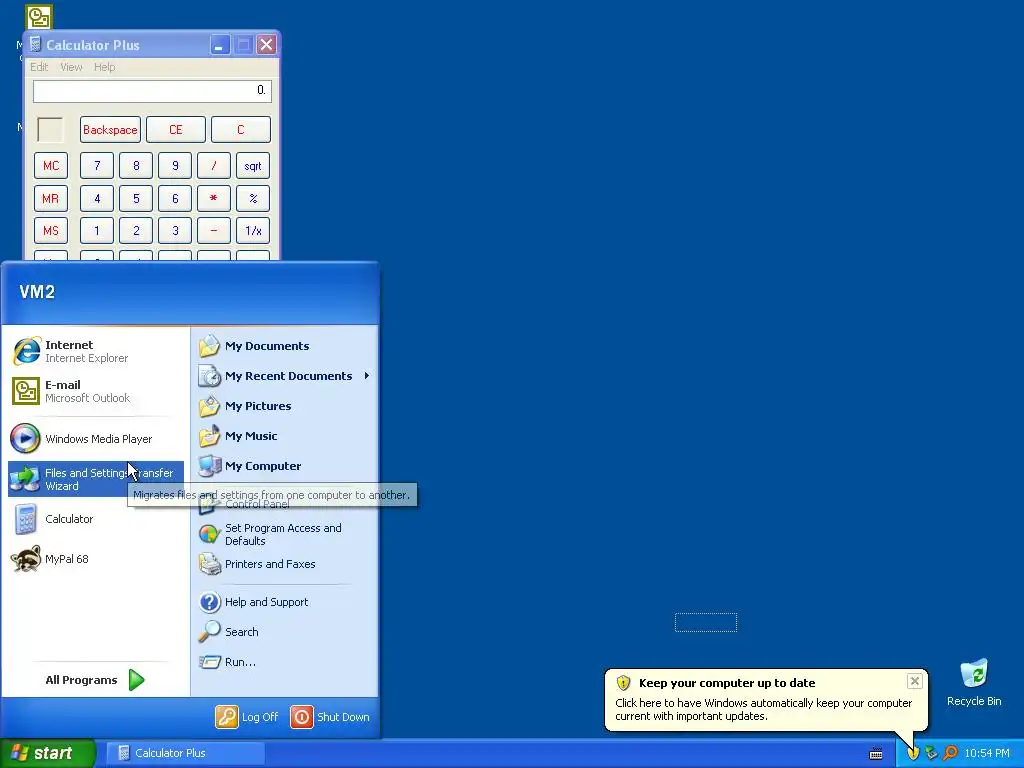The image size is (1024, 768).
Task: Open Recycle Bin on desktop
Action: pyautogui.click(x=974, y=683)
